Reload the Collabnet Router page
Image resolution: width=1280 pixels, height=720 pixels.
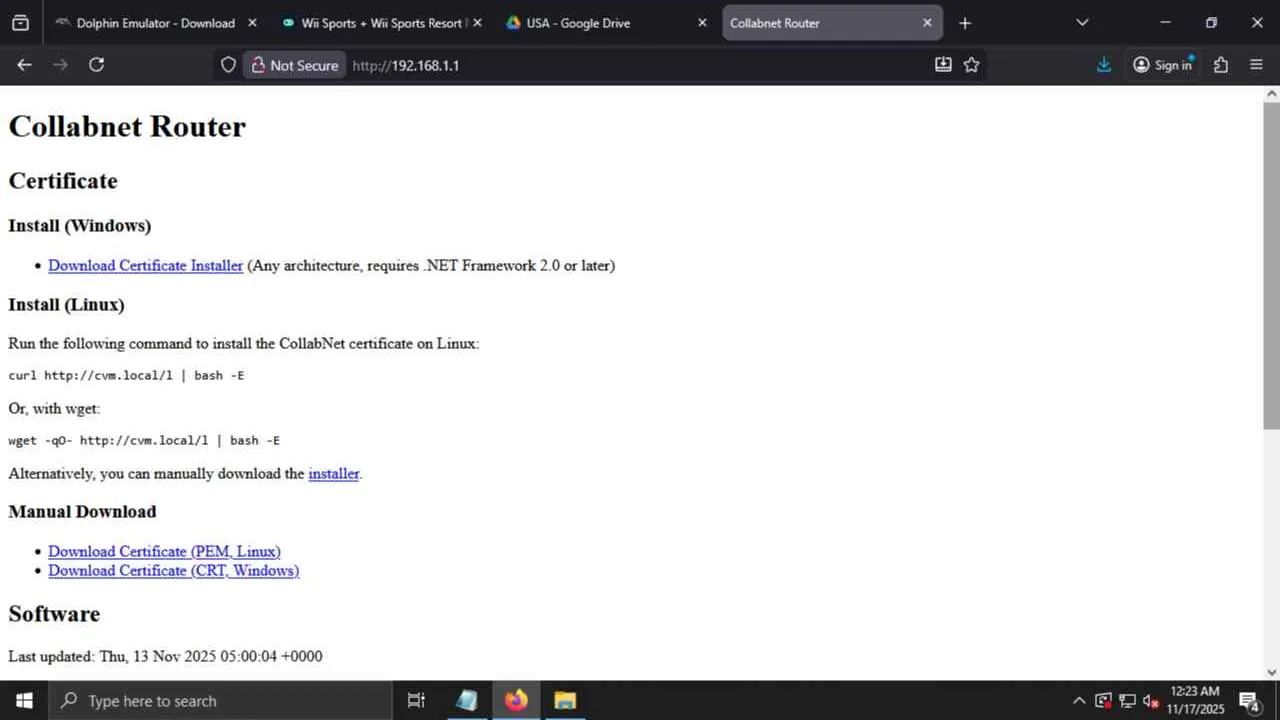point(96,65)
